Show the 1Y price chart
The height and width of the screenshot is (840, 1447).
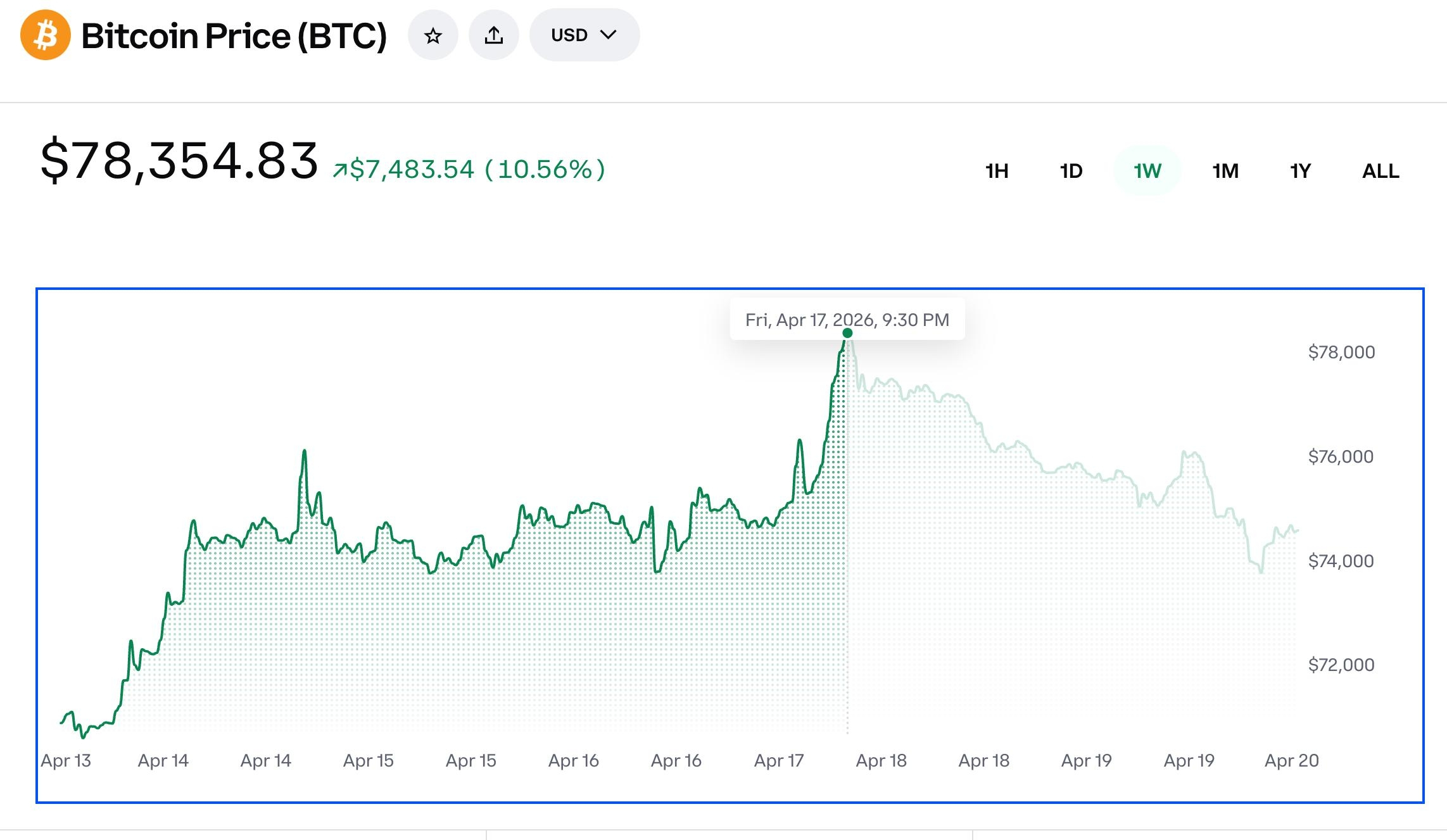click(x=1301, y=171)
